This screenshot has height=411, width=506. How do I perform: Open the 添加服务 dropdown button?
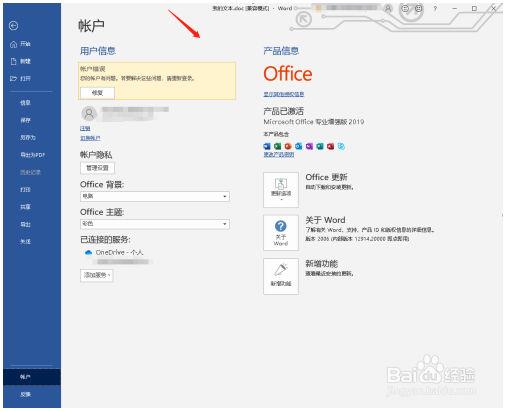pos(97,275)
